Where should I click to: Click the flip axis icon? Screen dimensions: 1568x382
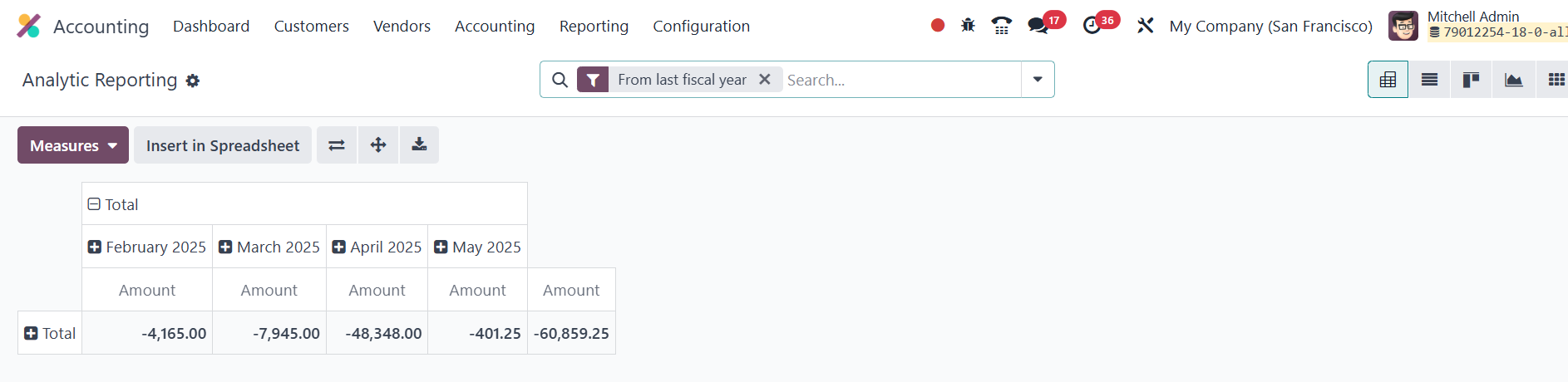click(337, 145)
